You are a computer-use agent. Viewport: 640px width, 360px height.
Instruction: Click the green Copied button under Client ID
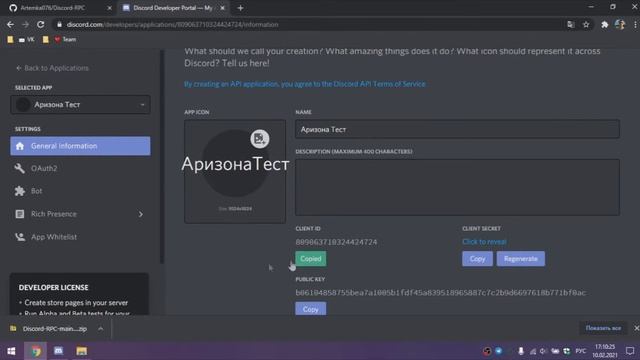point(311,259)
